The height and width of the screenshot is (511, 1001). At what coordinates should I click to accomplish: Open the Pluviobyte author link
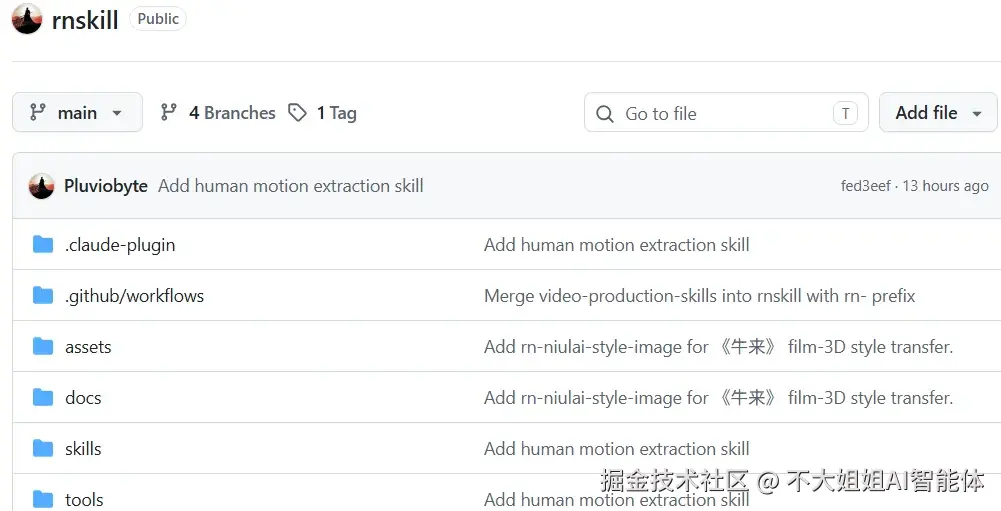[106, 186]
